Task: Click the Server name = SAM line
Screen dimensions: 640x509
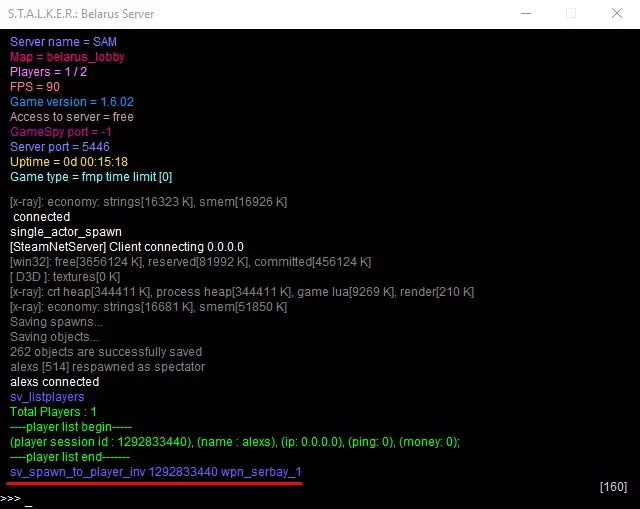Action: pyautogui.click(x=63, y=42)
